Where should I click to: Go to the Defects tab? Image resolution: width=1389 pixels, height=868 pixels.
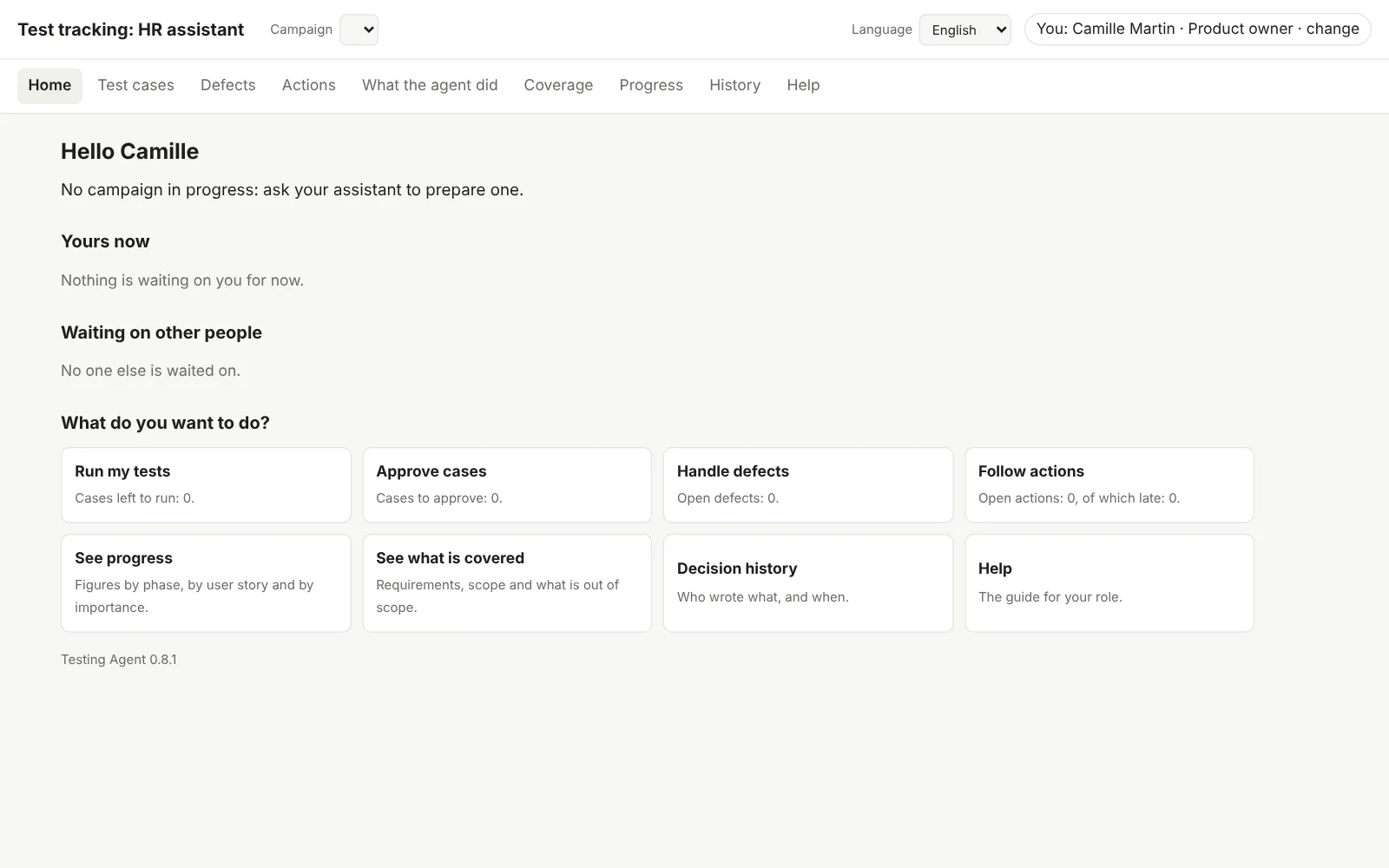click(228, 85)
